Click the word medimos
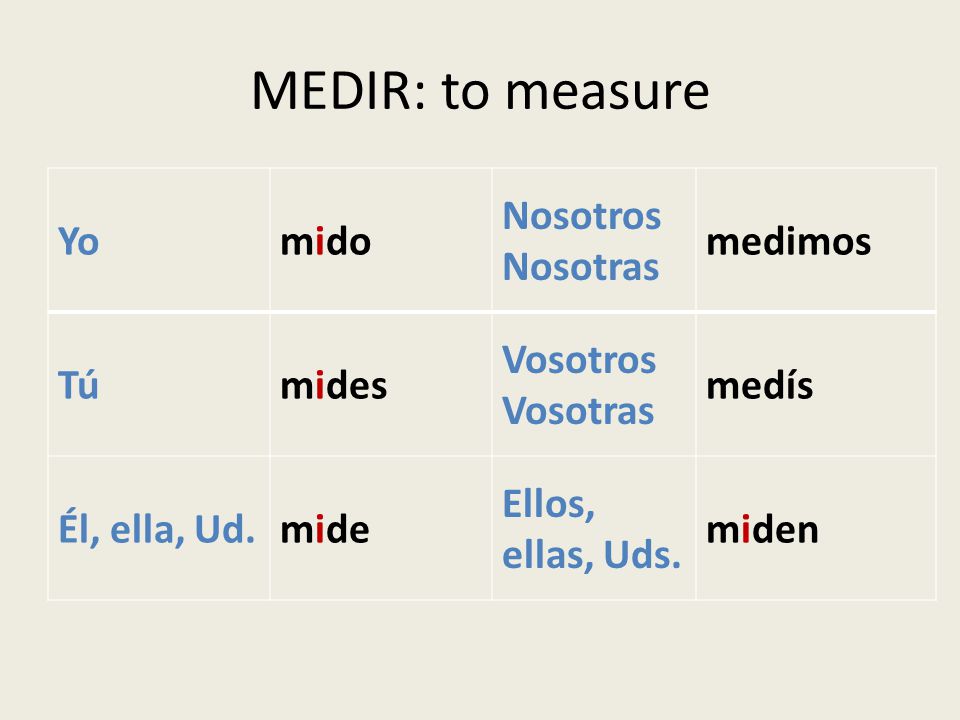 (789, 241)
